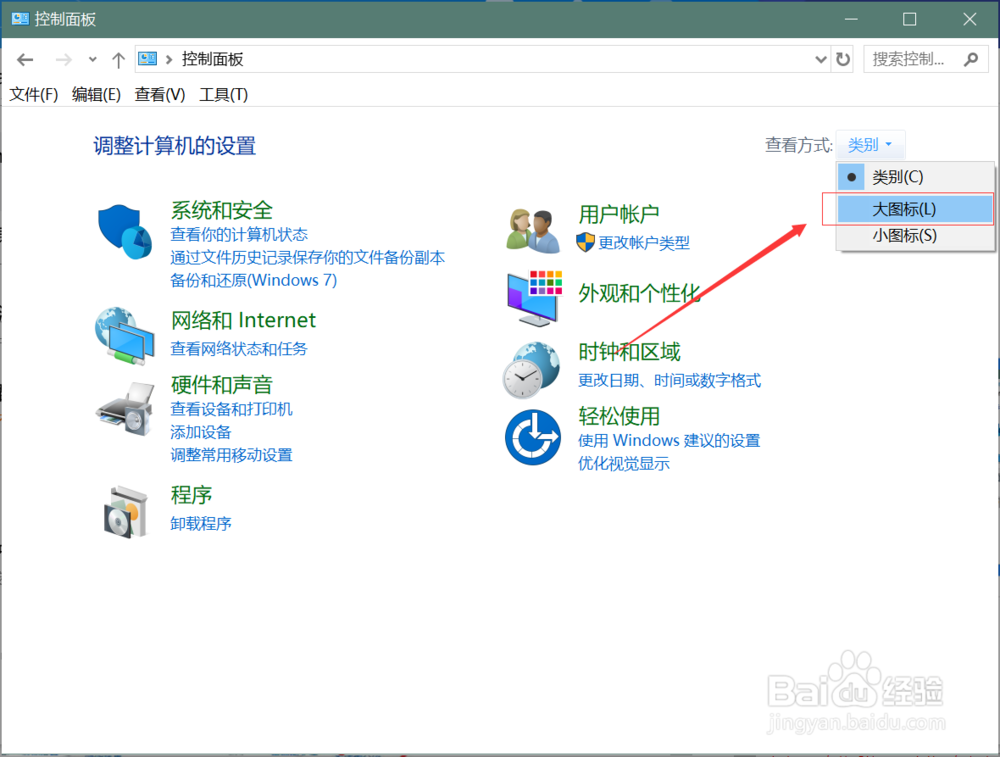Click the Control Panel icon in address bar
The height and width of the screenshot is (757, 1000).
point(148,59)
